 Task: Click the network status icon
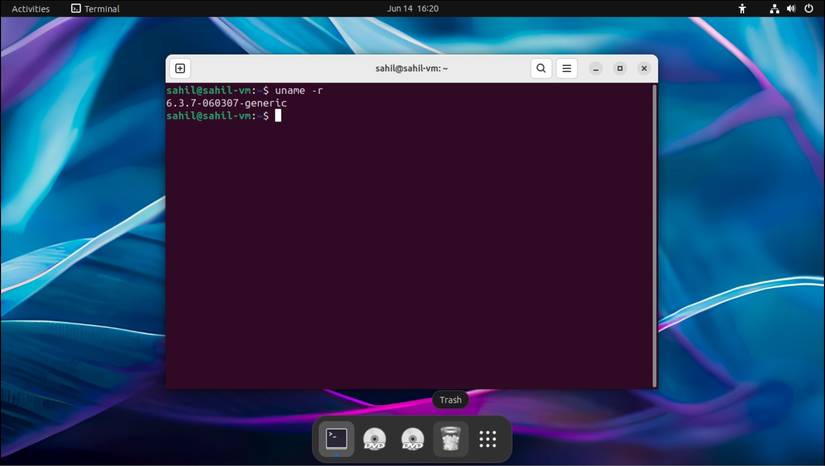pos(774,9)
